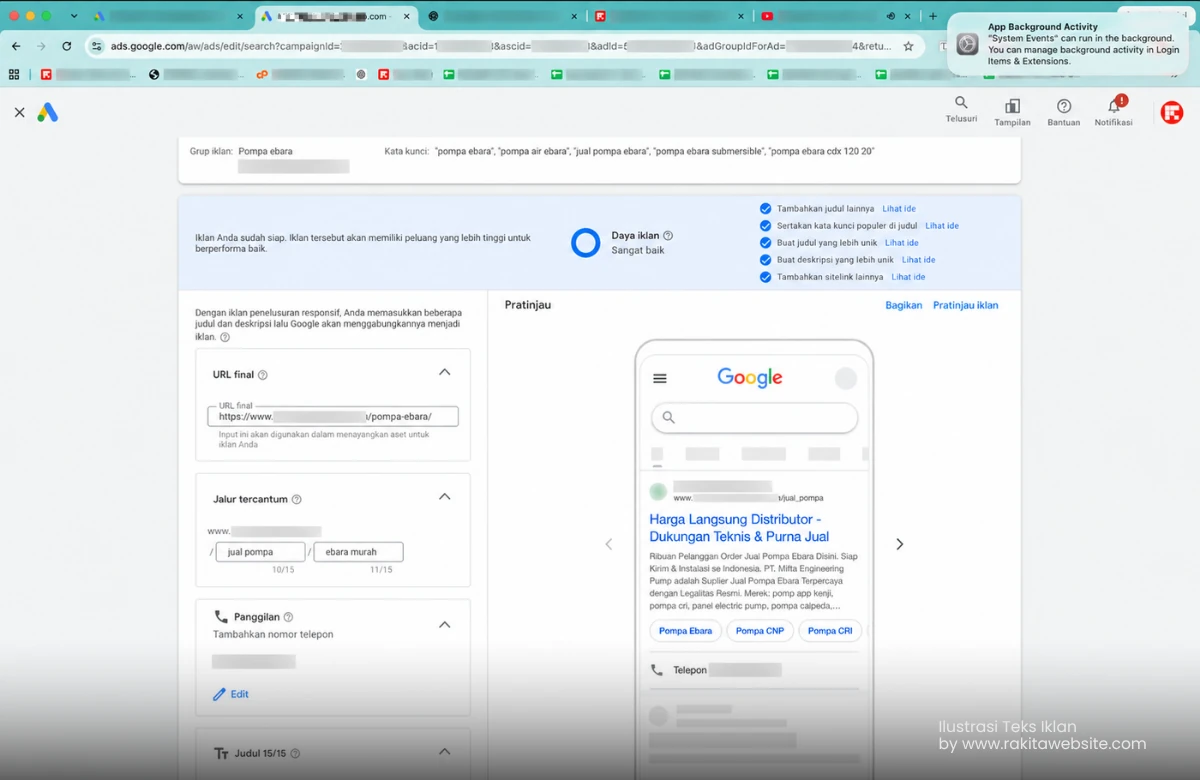Reload the page

coord(67,46)
